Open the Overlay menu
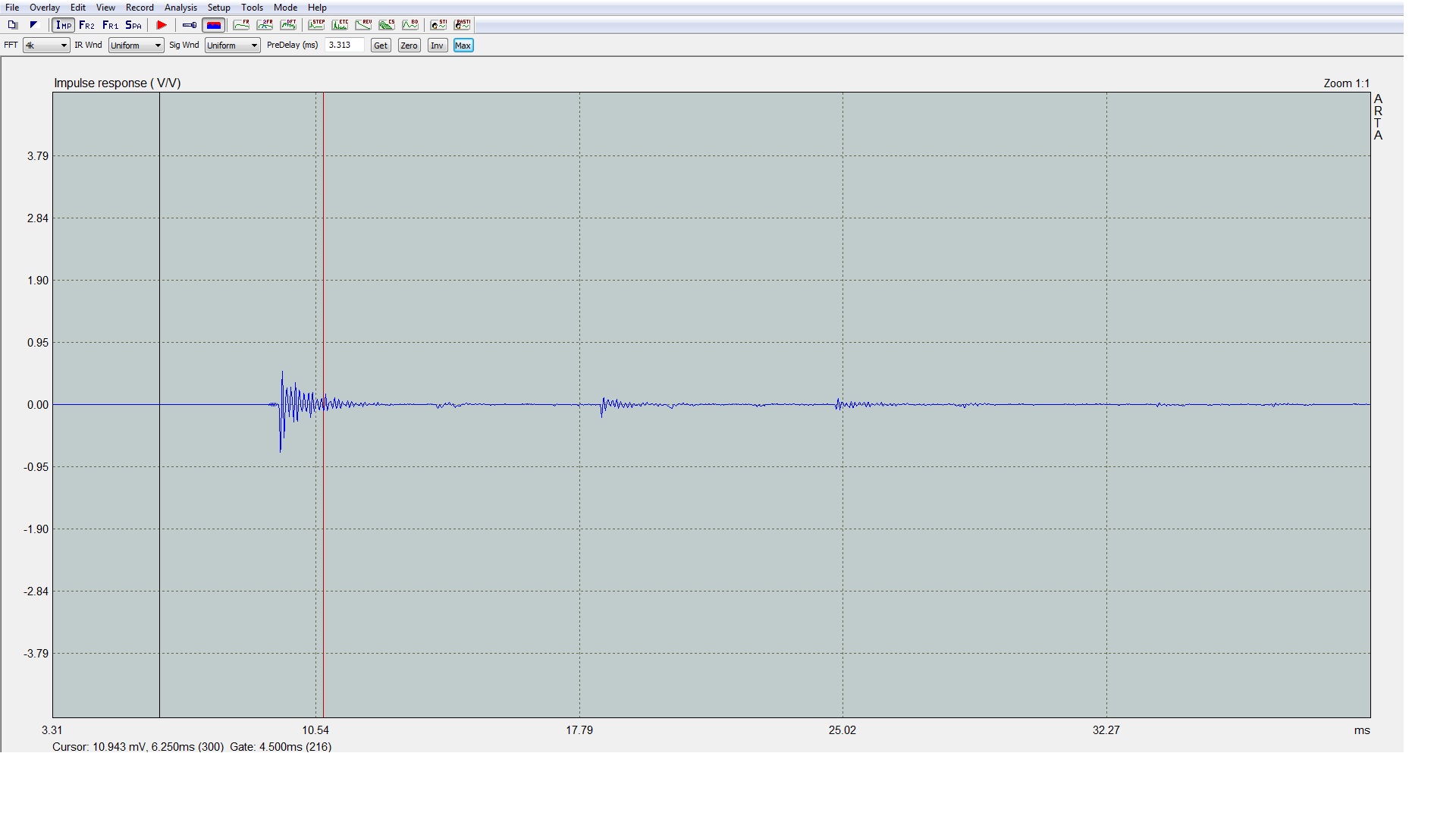Image resolution: width=1456 pixels, height=819 pixels. [x=45, y=8]
